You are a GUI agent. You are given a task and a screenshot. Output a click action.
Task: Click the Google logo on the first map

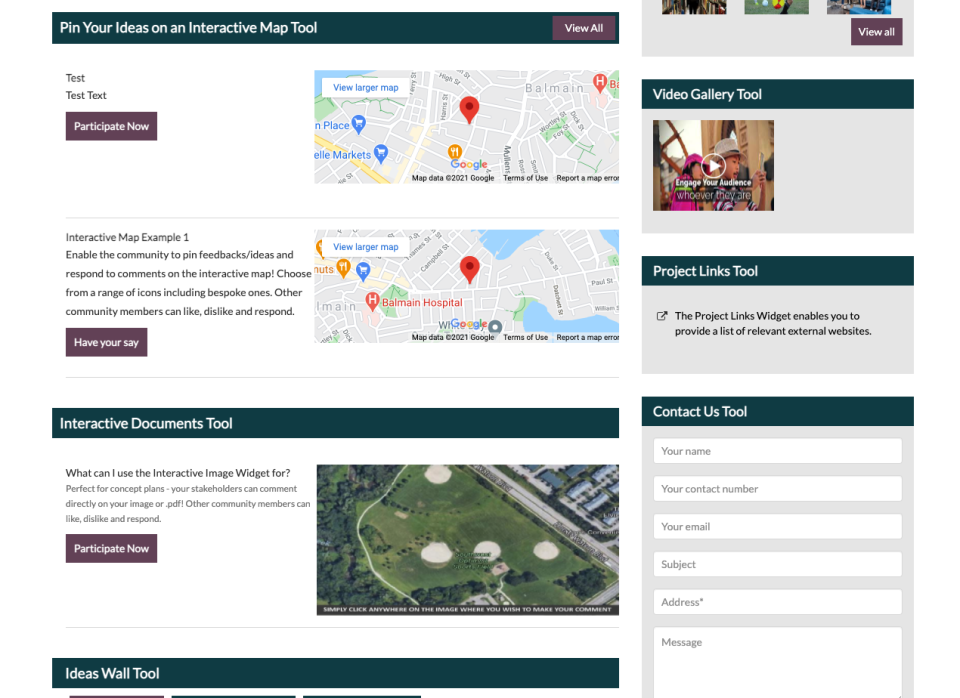(x=469, y=164)
